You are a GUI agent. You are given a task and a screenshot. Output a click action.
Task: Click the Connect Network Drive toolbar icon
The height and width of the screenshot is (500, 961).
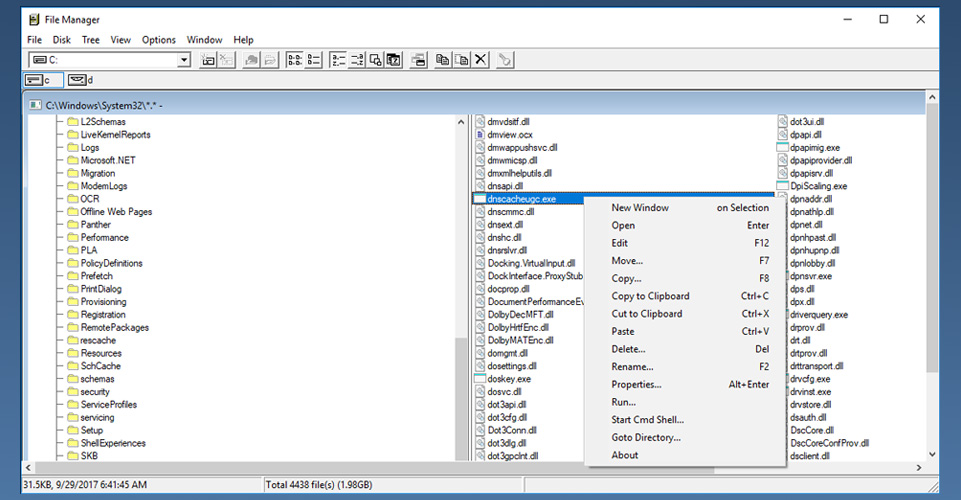pos(208,59)
